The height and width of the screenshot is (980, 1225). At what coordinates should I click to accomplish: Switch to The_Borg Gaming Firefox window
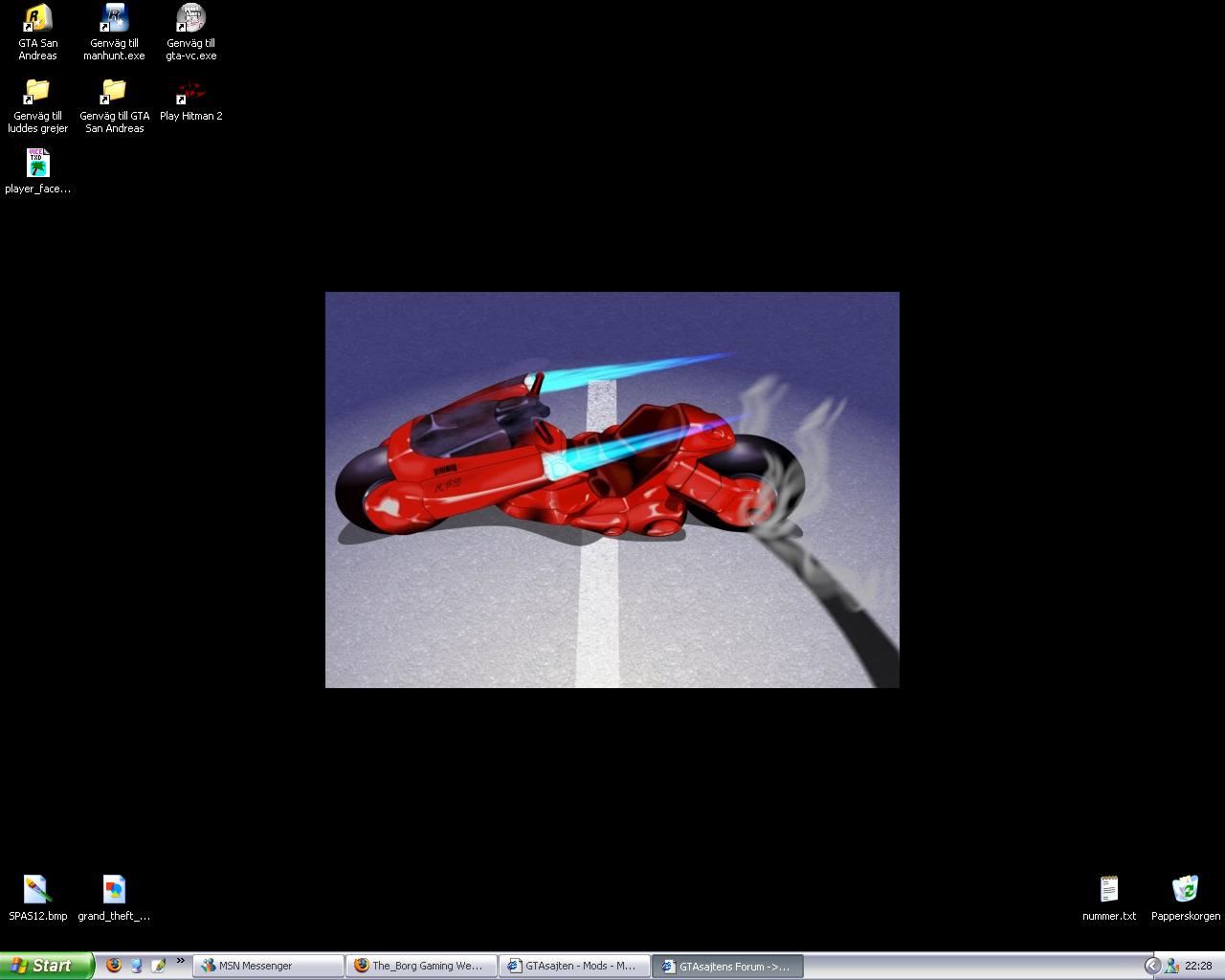(x=421, y=967)
